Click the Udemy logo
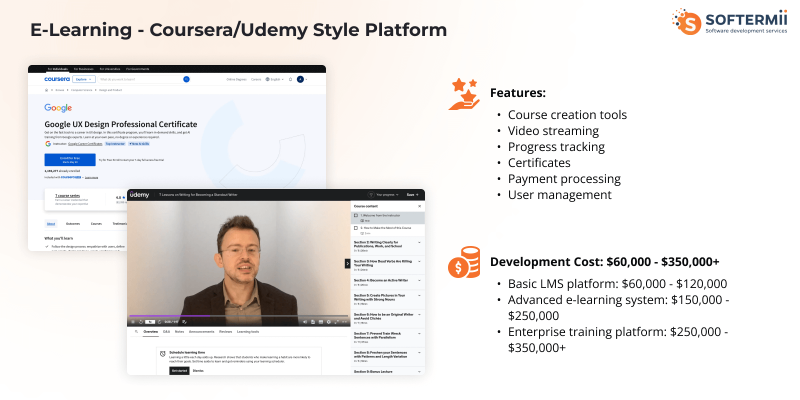This screenshot has width=800, height=400. click(139, 194)
